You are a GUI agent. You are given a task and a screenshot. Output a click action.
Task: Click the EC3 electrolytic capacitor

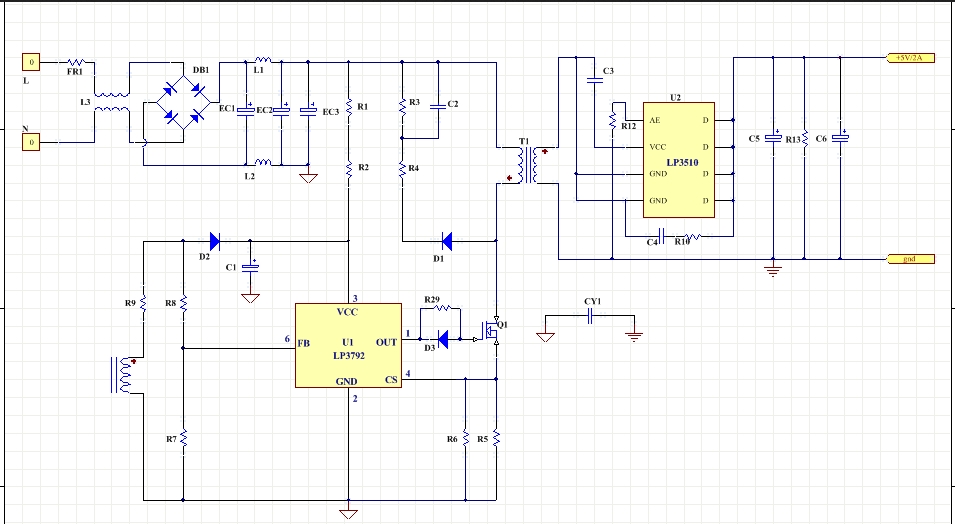pos(309,110)
